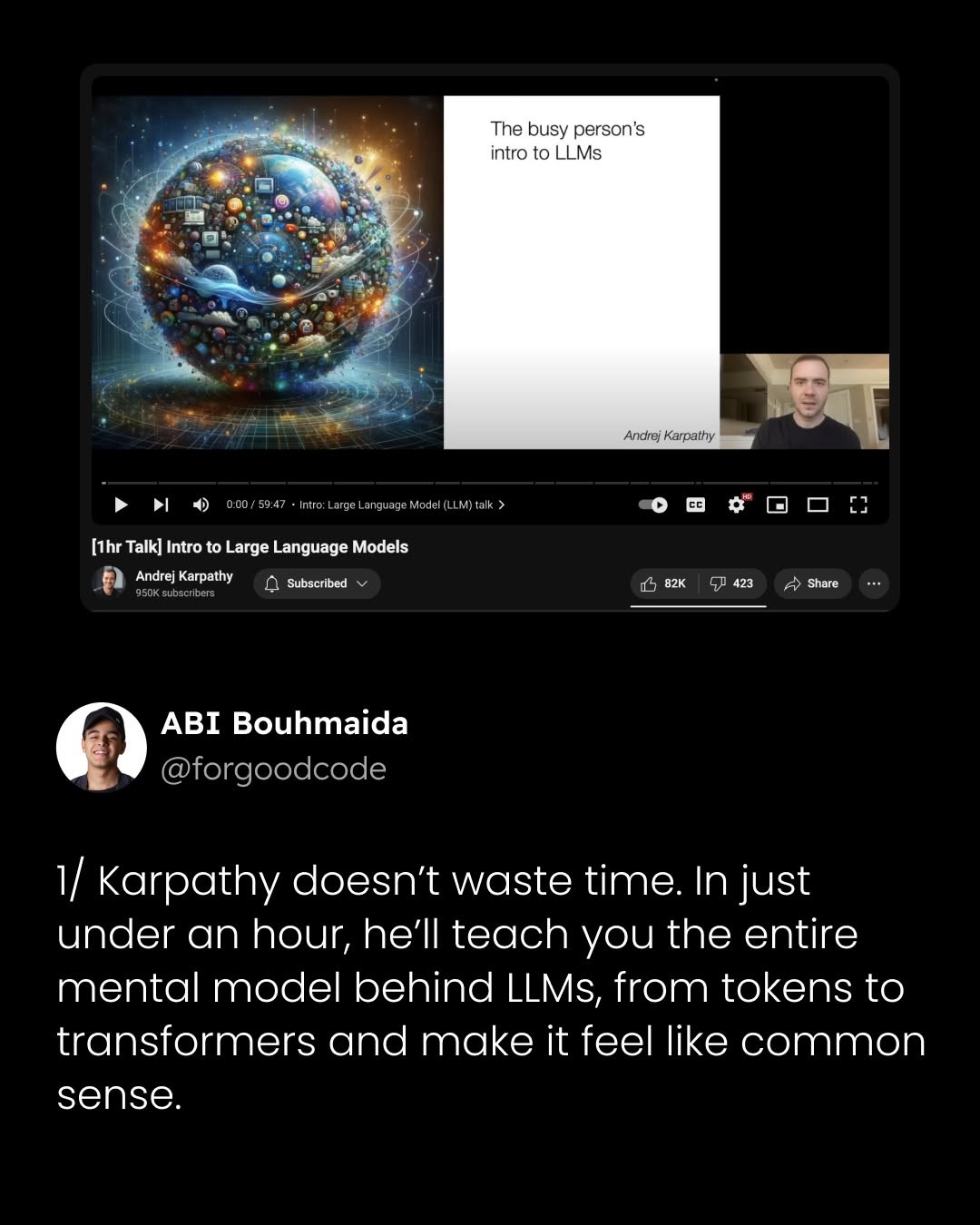Image resolution: width=980 pixels, height=1225 pixels.
Task: Enter fullscreen mode icon
Action: [x=858, y=505]
